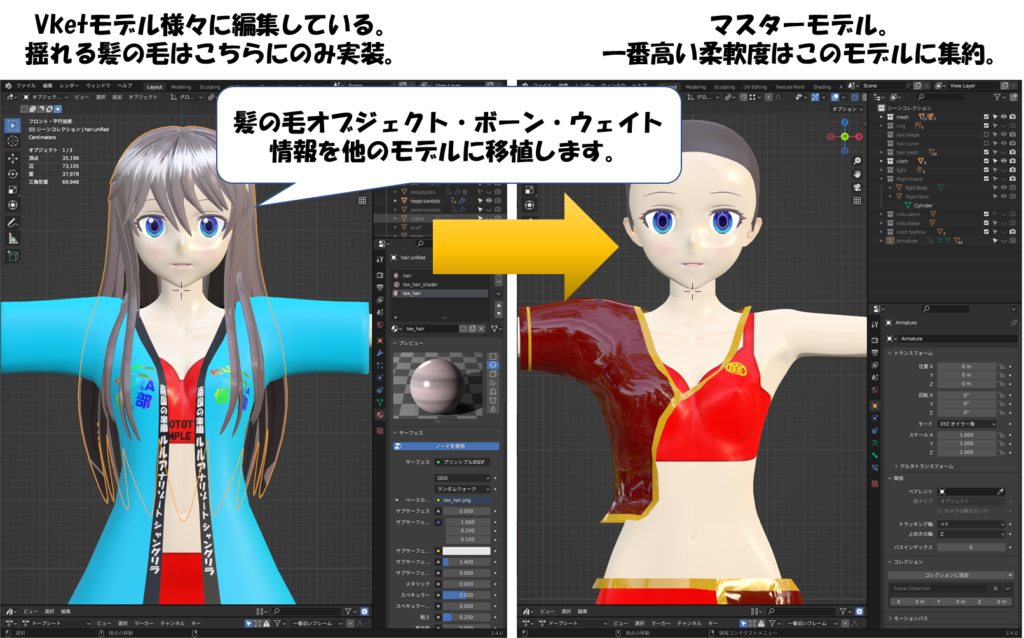Screen dimensions: 1024x638
Task: Pick the Annotate pencil tool in left viewport
Action: (12, 223)
